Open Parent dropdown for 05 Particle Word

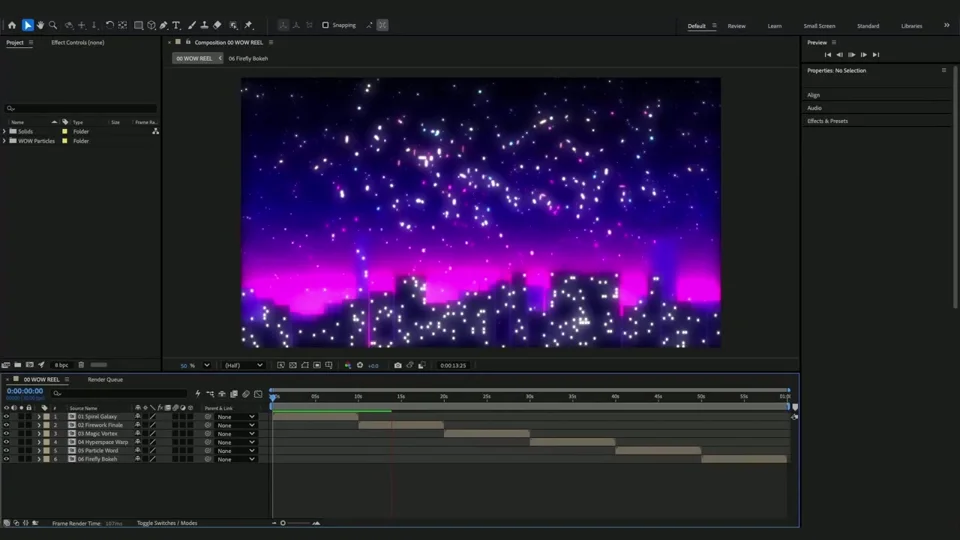236,451
